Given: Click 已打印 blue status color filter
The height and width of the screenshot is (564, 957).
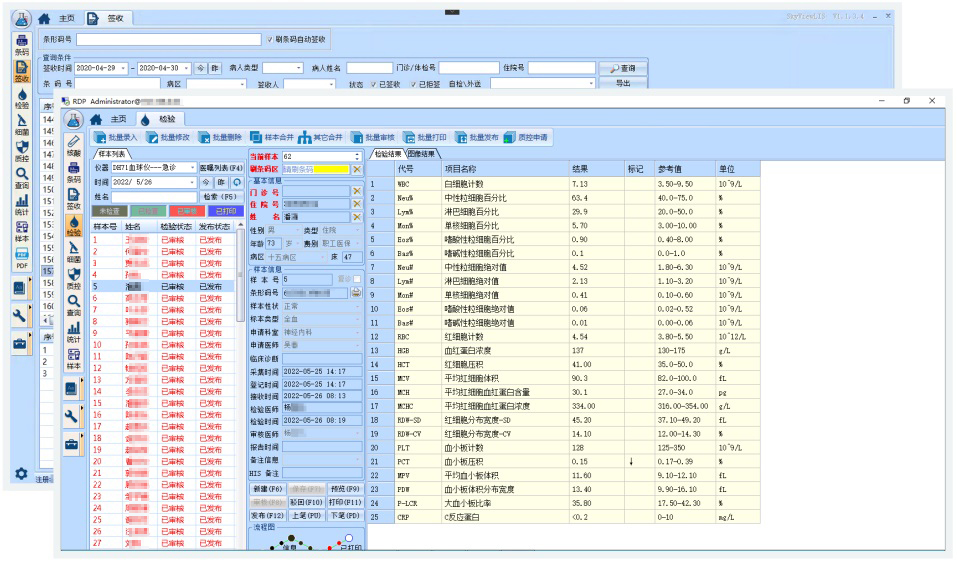Looking at the screenshot, I should (226, 211).
